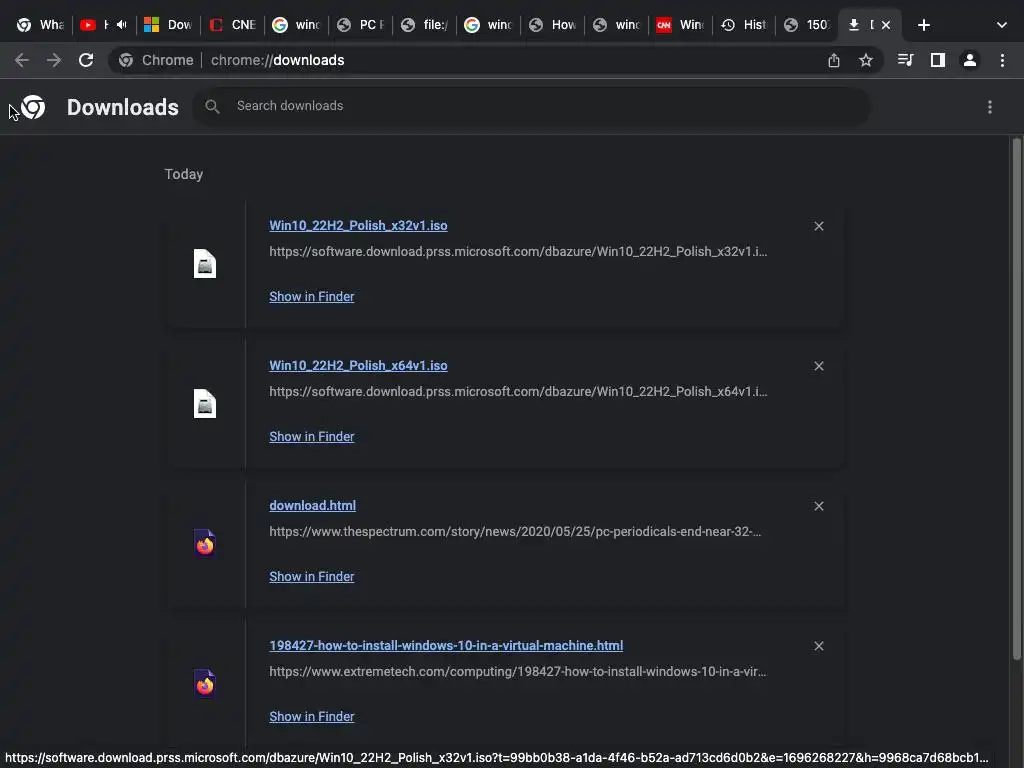Expand the tab search chevron
Viewport: 1024px width, 768px height.
[1002, 25]
